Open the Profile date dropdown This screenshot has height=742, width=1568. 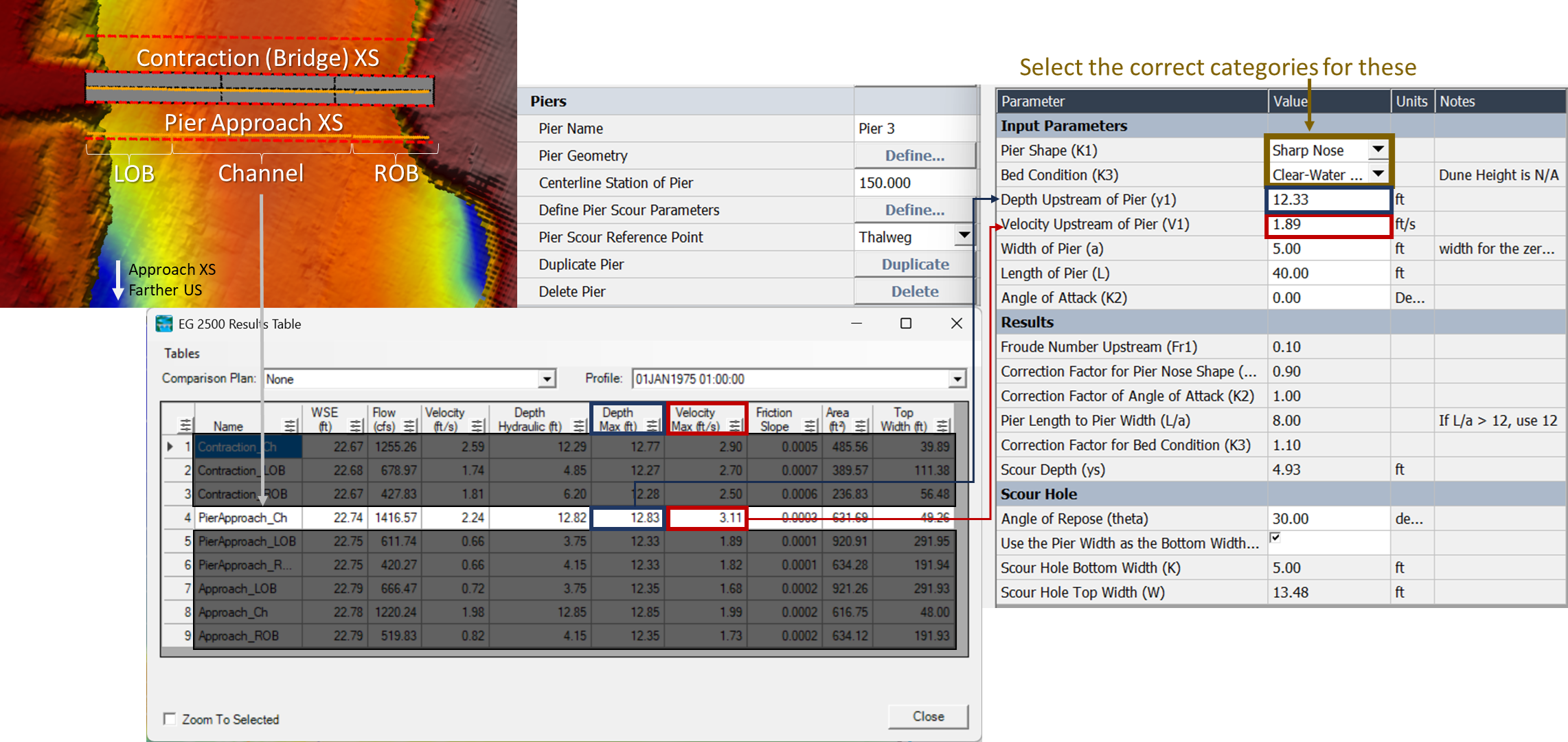coord(957,379)
